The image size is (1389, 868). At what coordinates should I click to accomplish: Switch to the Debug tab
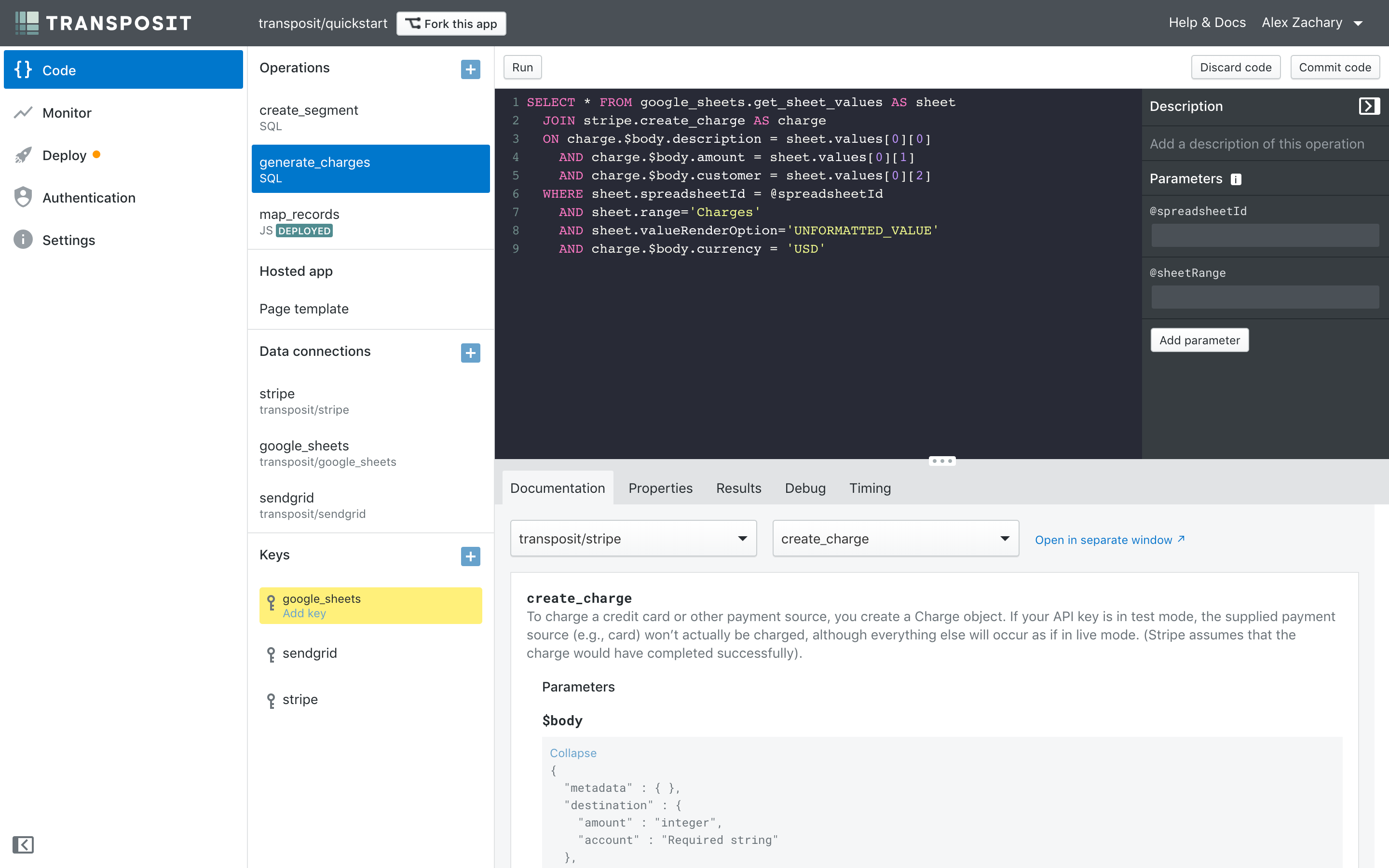point(804,488)
